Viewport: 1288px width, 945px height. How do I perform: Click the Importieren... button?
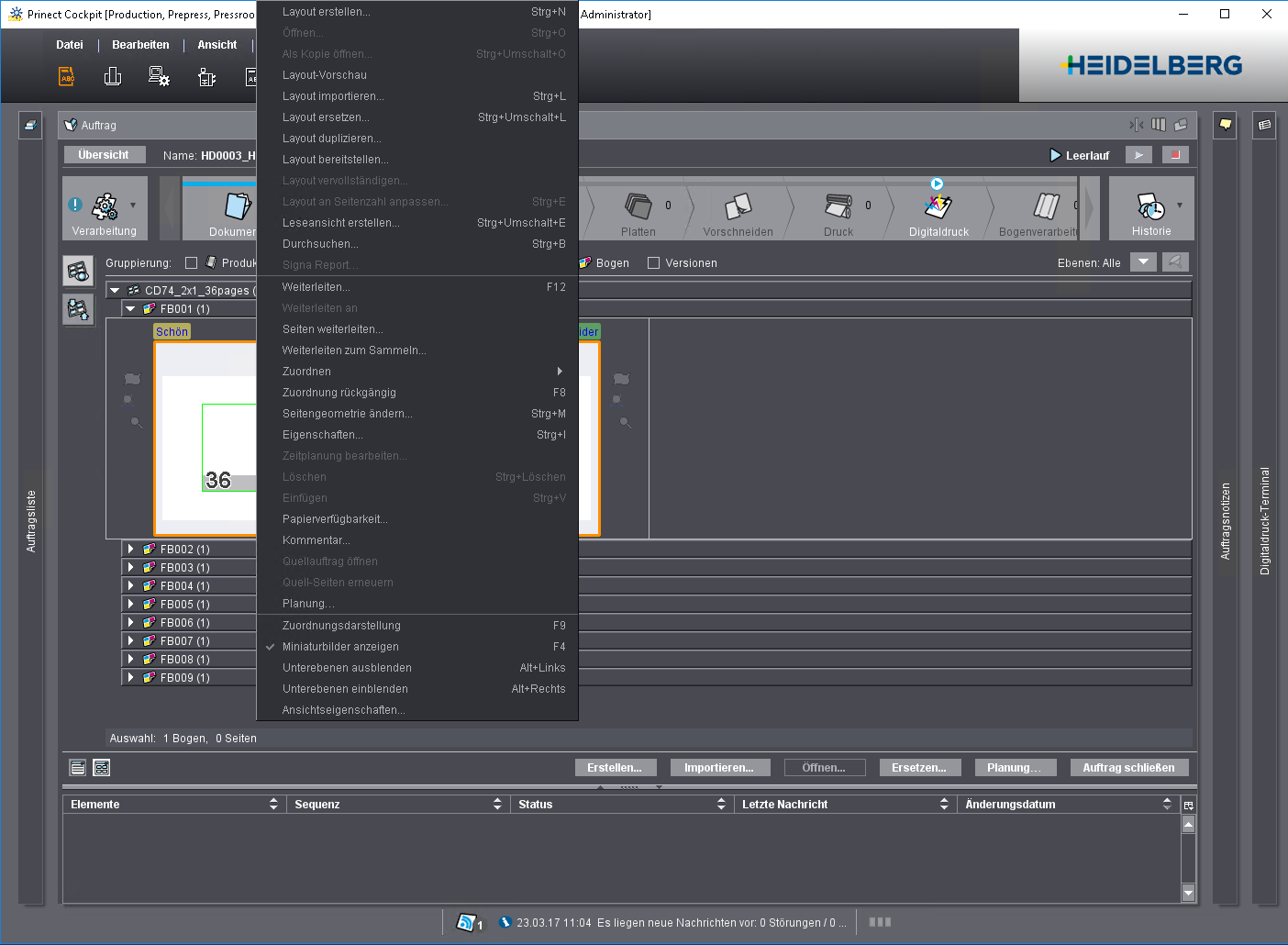[x=719, y=768]
